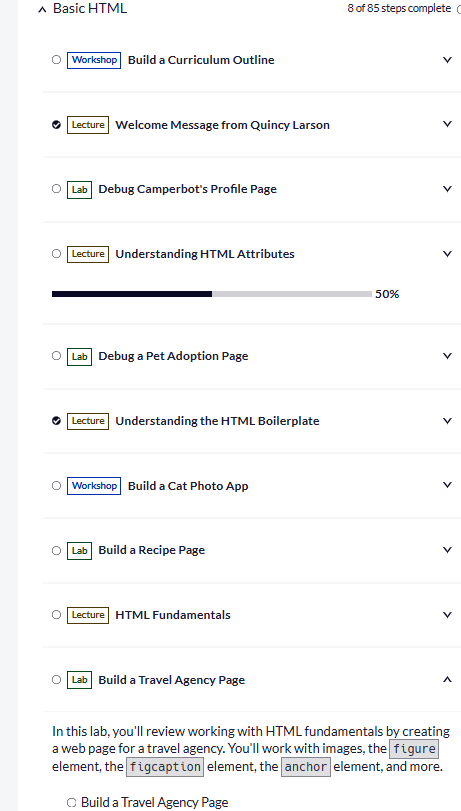
Task: Click the status circle next to HTML Fundamentals
Action: 56,614
